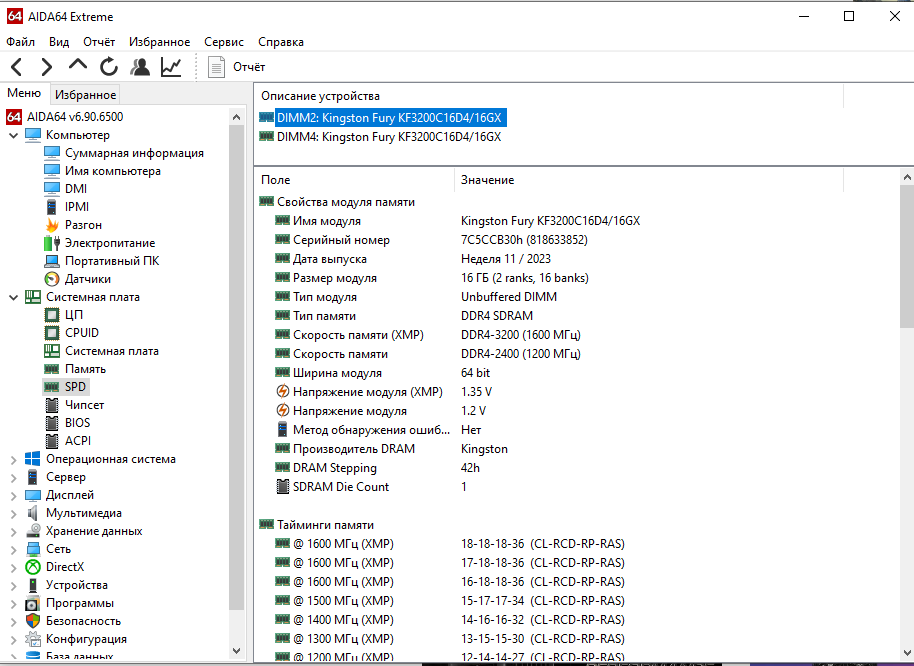
Task: Click the ЦП processor icon
Action: click(x=52, y=315)
